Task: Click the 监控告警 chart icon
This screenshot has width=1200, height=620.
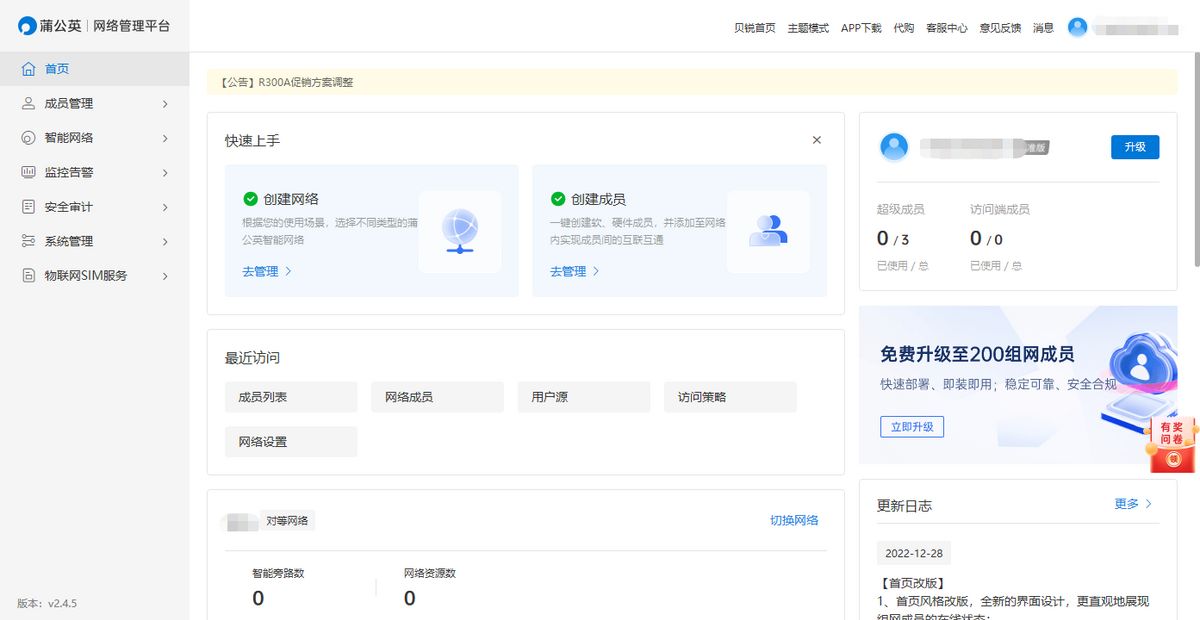Action: 28,172
